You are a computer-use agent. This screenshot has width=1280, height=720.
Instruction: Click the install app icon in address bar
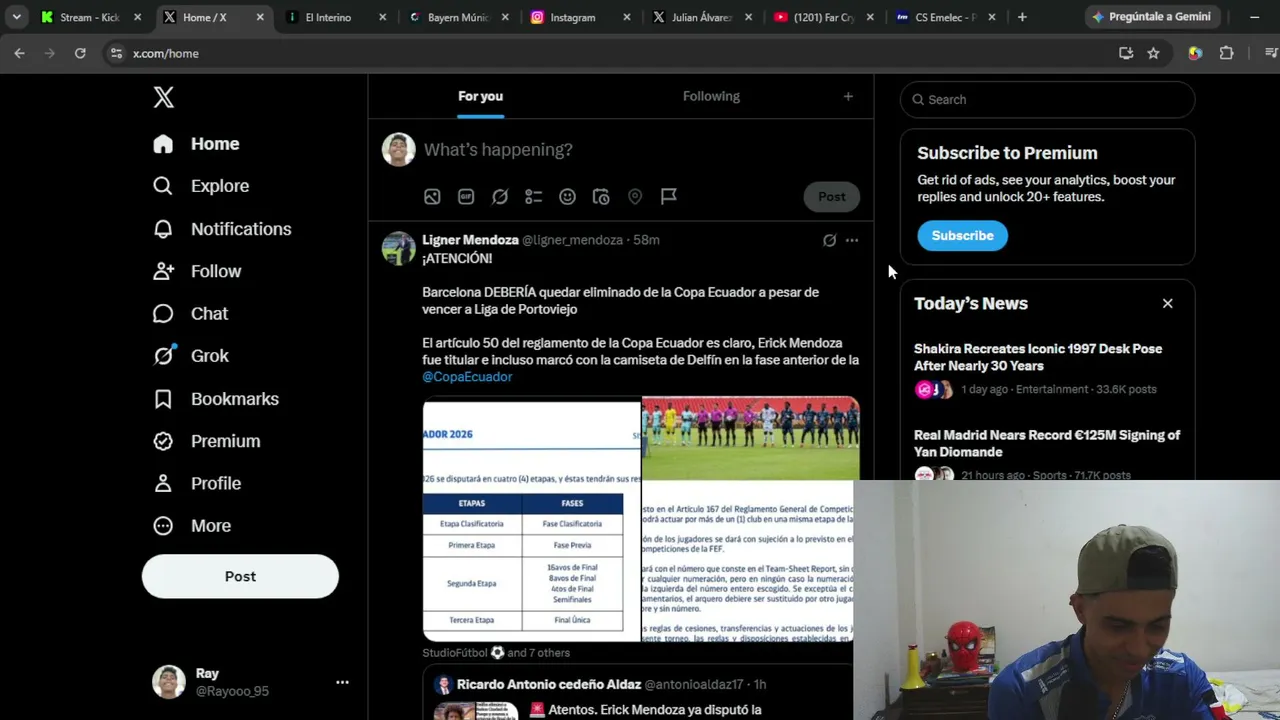tap(1126, 53)
